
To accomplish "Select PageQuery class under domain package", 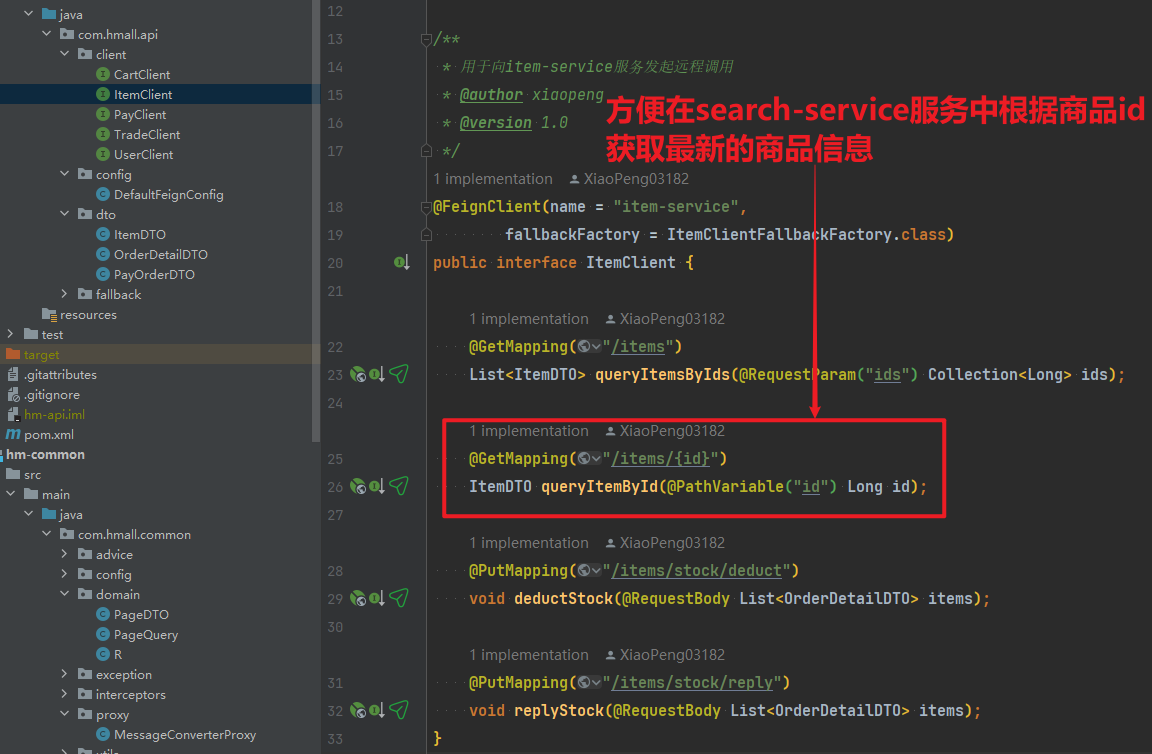I will 145,634.
